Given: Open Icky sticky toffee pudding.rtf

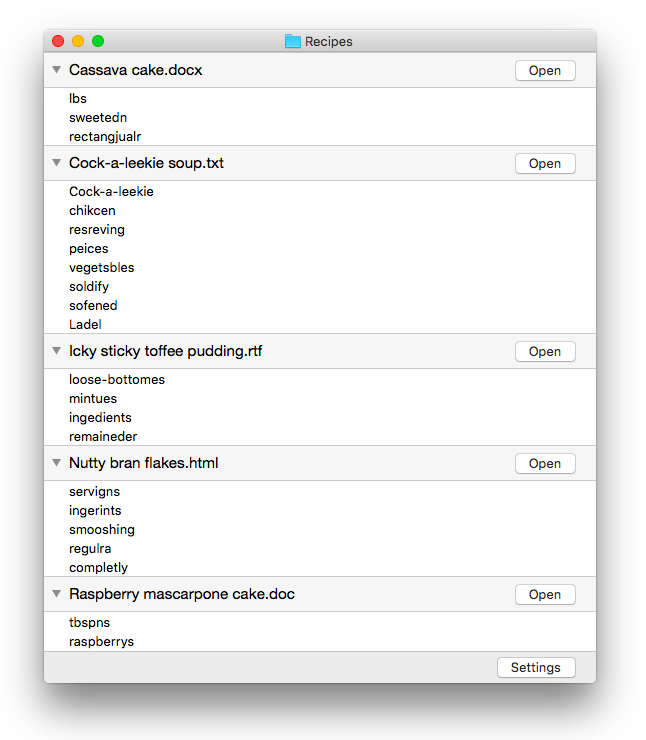Looking at the screenshot, I should [545, 352].
